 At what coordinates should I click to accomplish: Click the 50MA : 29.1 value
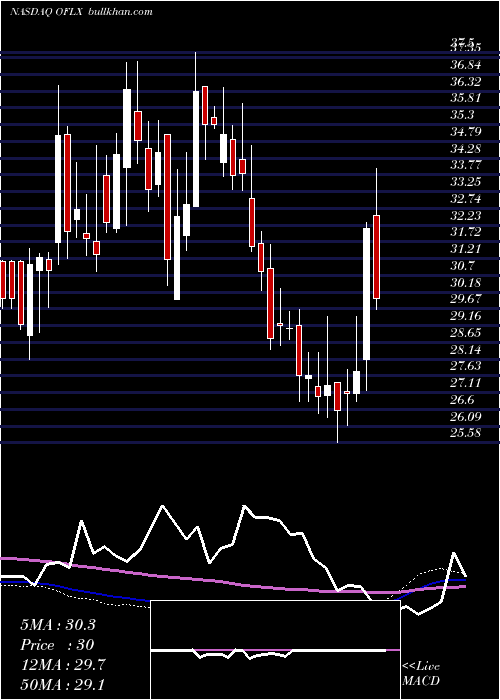coord(63,685)
